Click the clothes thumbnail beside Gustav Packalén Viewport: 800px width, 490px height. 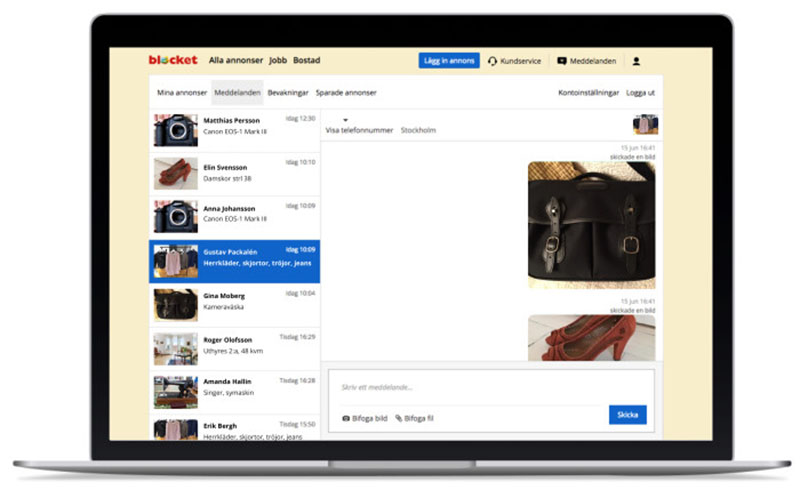[x=176, y=261]
